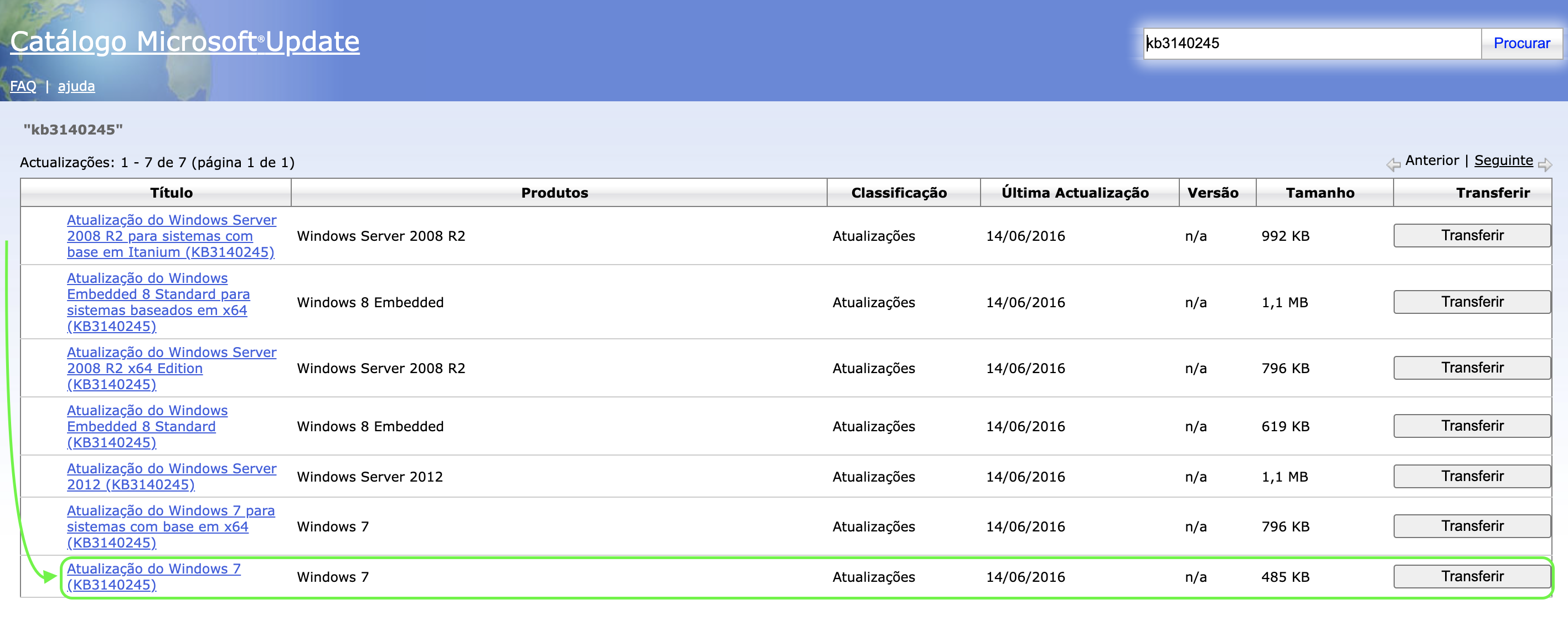
Task: Click Windows 7 product cell in the 485 KB row
Action: tap(333, 577)
